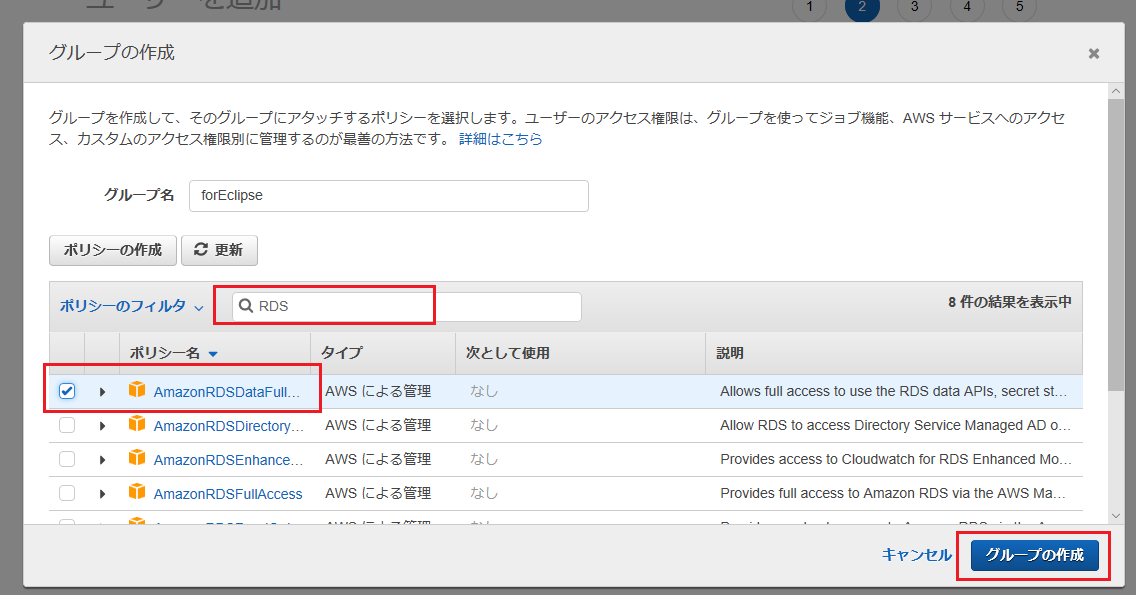Click the 'Allows full access to use the RDS data APIs' description
The image size is (1136, 595).
(893, 391)
